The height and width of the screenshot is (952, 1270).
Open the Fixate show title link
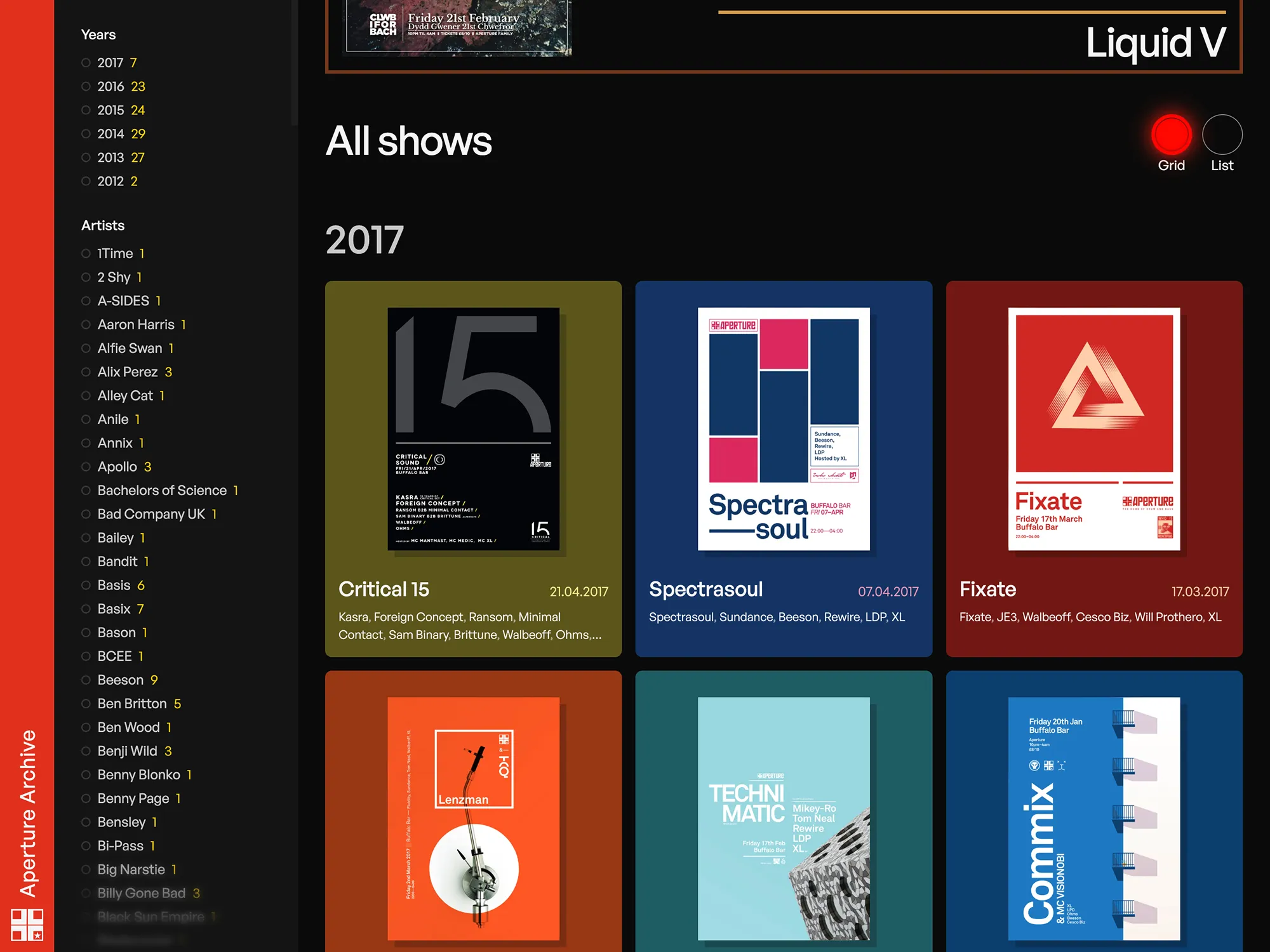point(987,590)
